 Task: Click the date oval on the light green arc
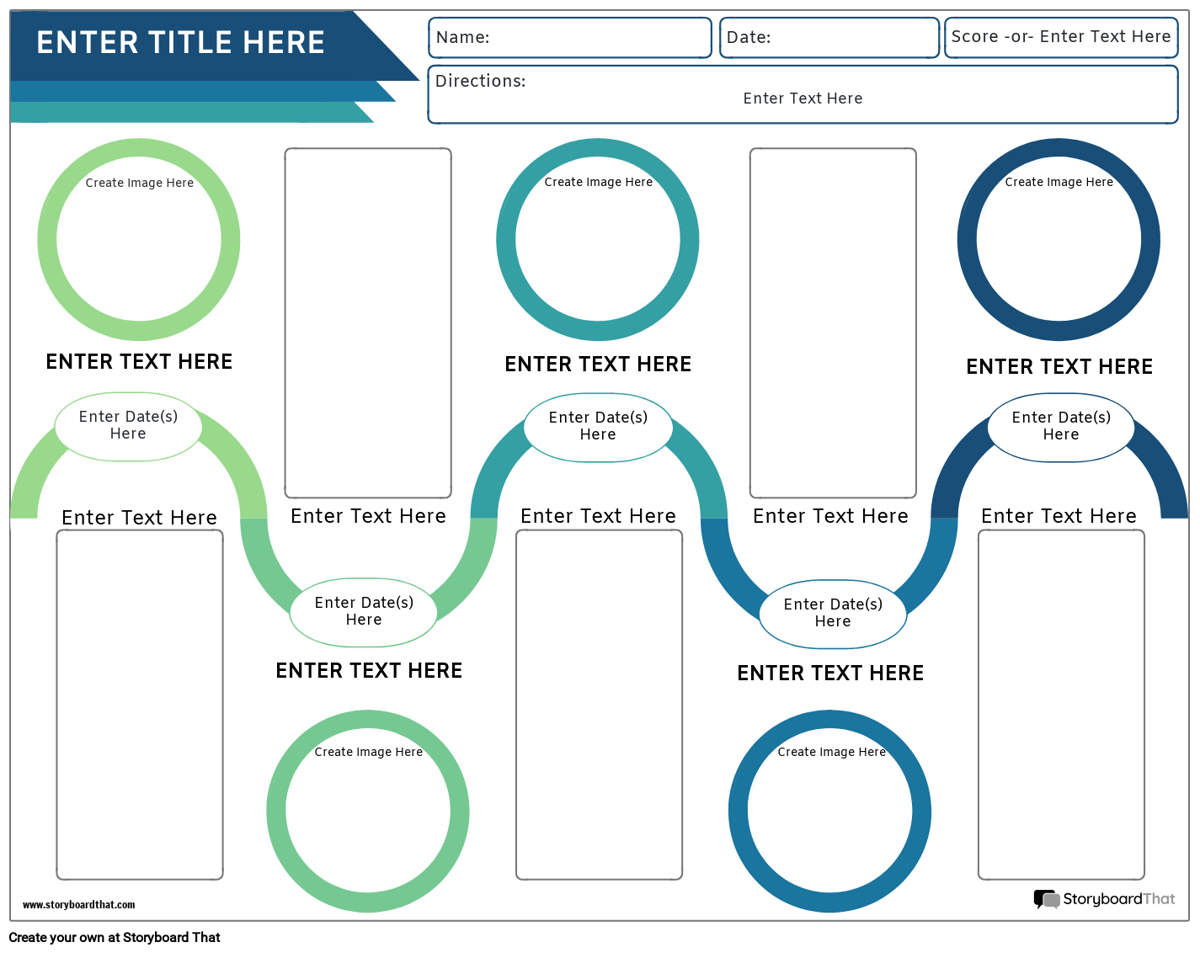coord(128,426)
